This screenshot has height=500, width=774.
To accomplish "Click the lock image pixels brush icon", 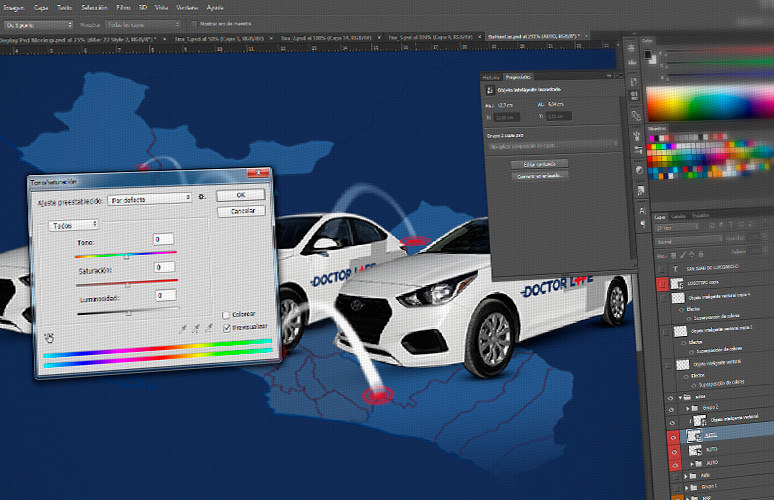I will coord(683,255).
